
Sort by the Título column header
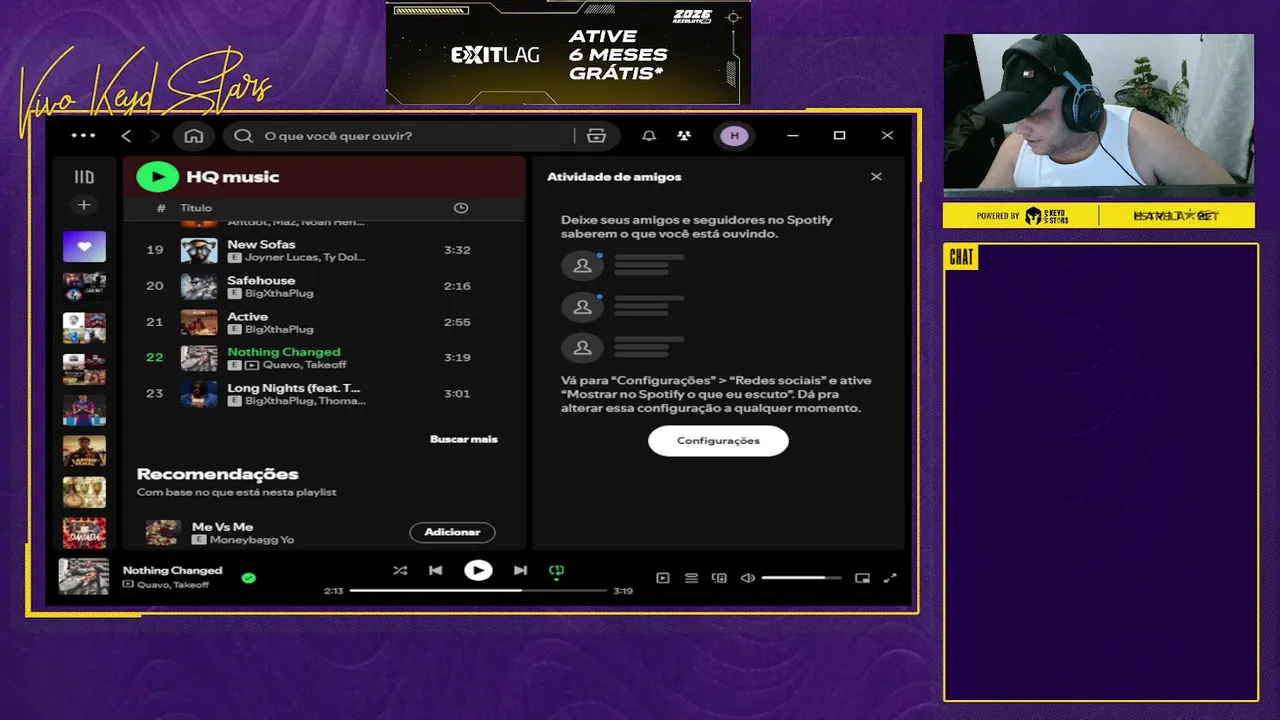click(196, 208)
